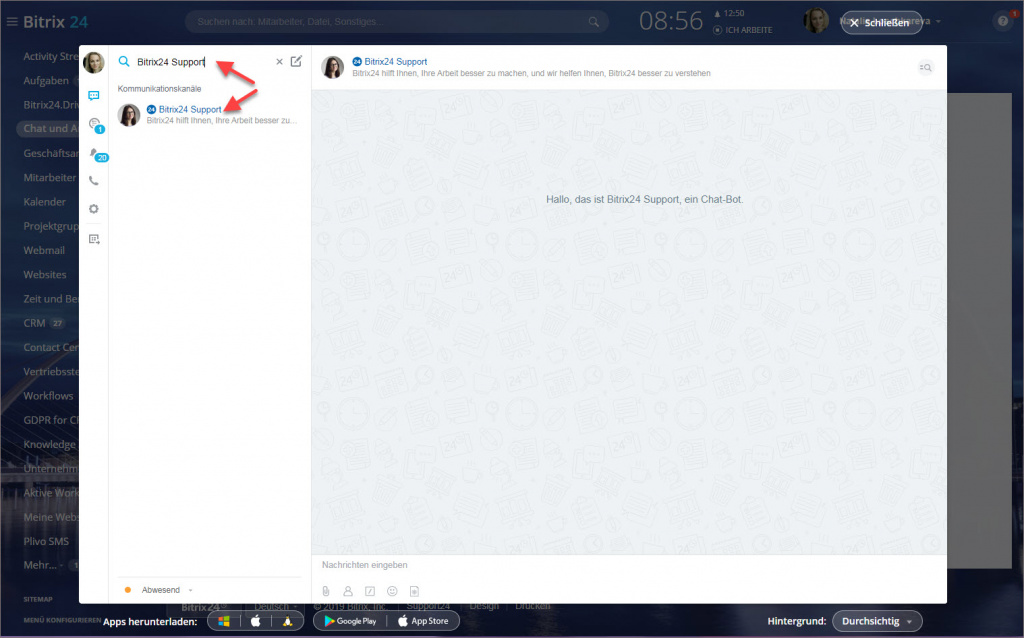
Task: Open Websites in the left menu
Action: click(x=44, y=274)
